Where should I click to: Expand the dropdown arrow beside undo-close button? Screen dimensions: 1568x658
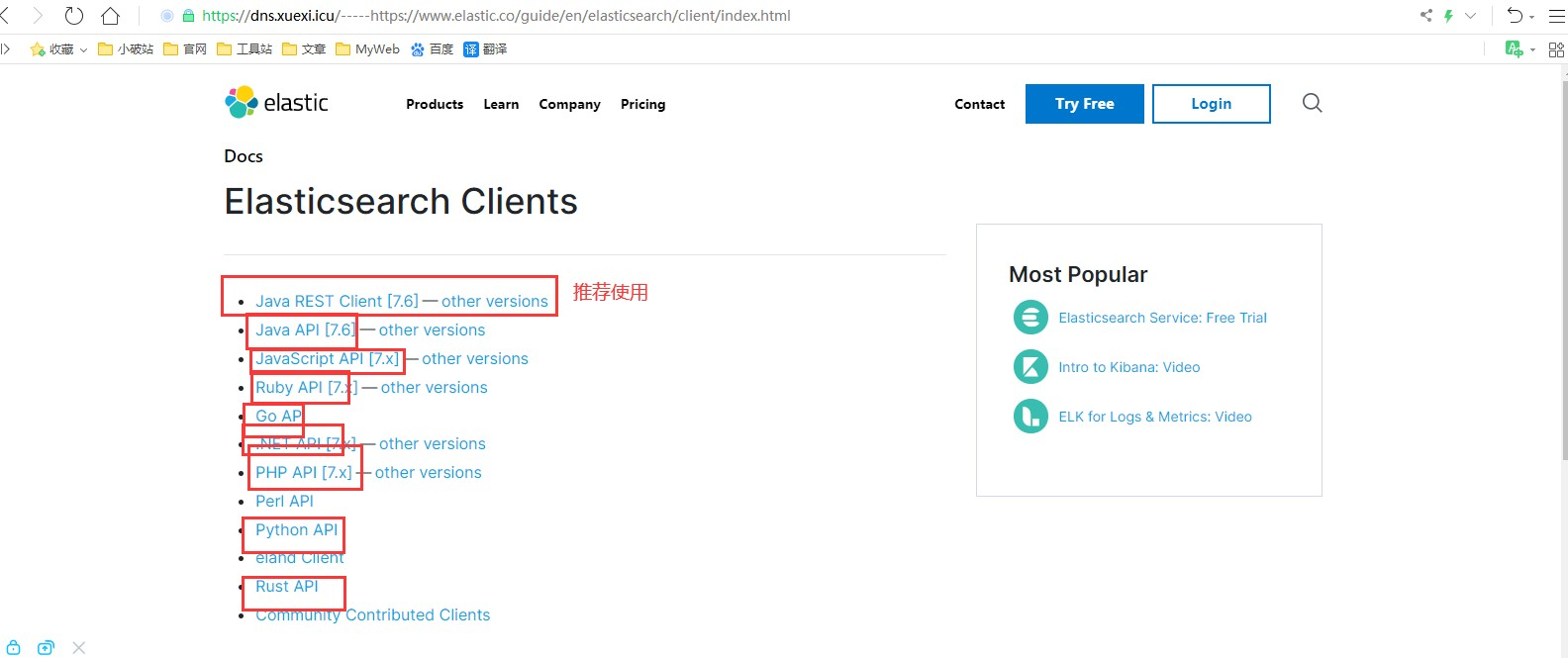click(x=1532, y=17)
